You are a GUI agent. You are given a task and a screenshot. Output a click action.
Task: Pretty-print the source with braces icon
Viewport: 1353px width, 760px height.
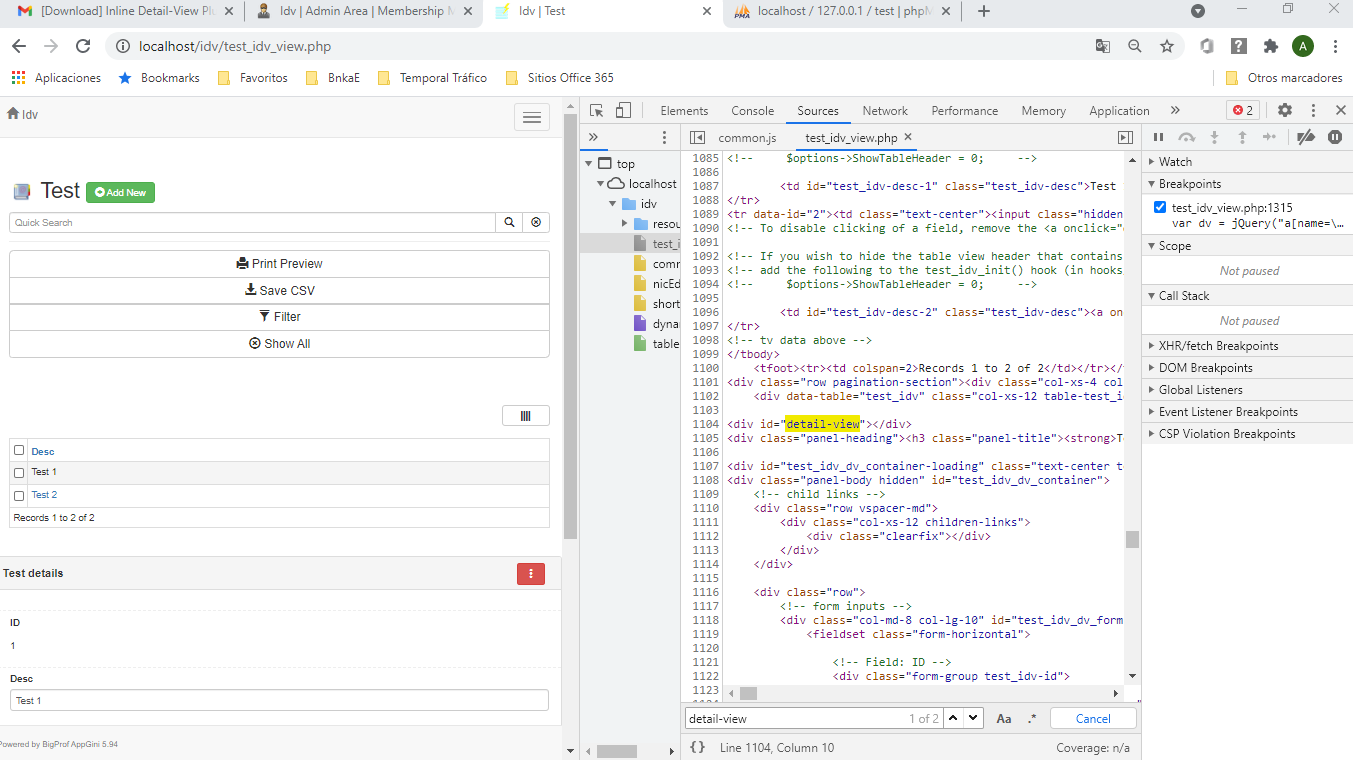698,747
